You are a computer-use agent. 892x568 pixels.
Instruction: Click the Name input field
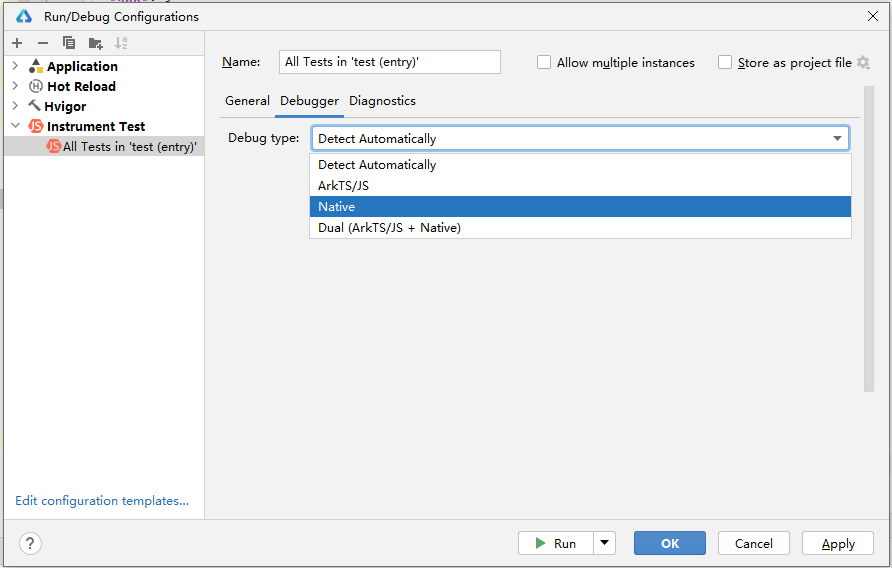click(x=389, y=62)
